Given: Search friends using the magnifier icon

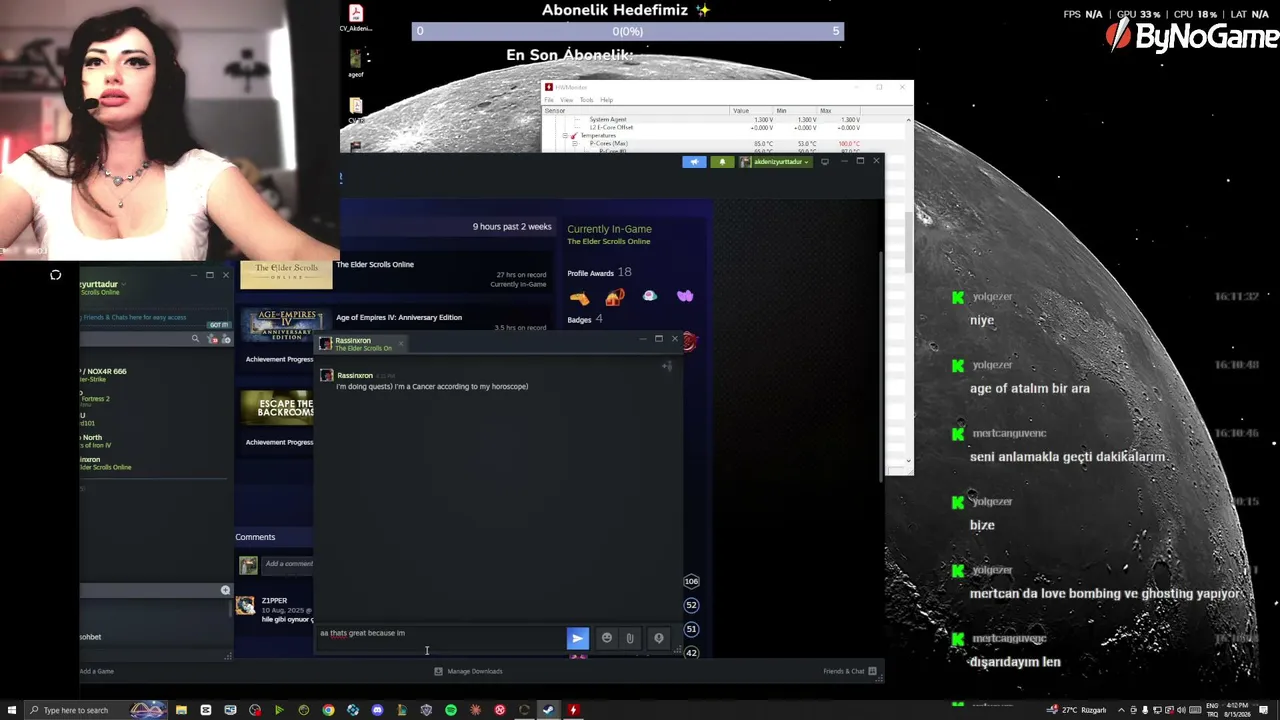Looking at the screenshot, I should click(195, 340).
